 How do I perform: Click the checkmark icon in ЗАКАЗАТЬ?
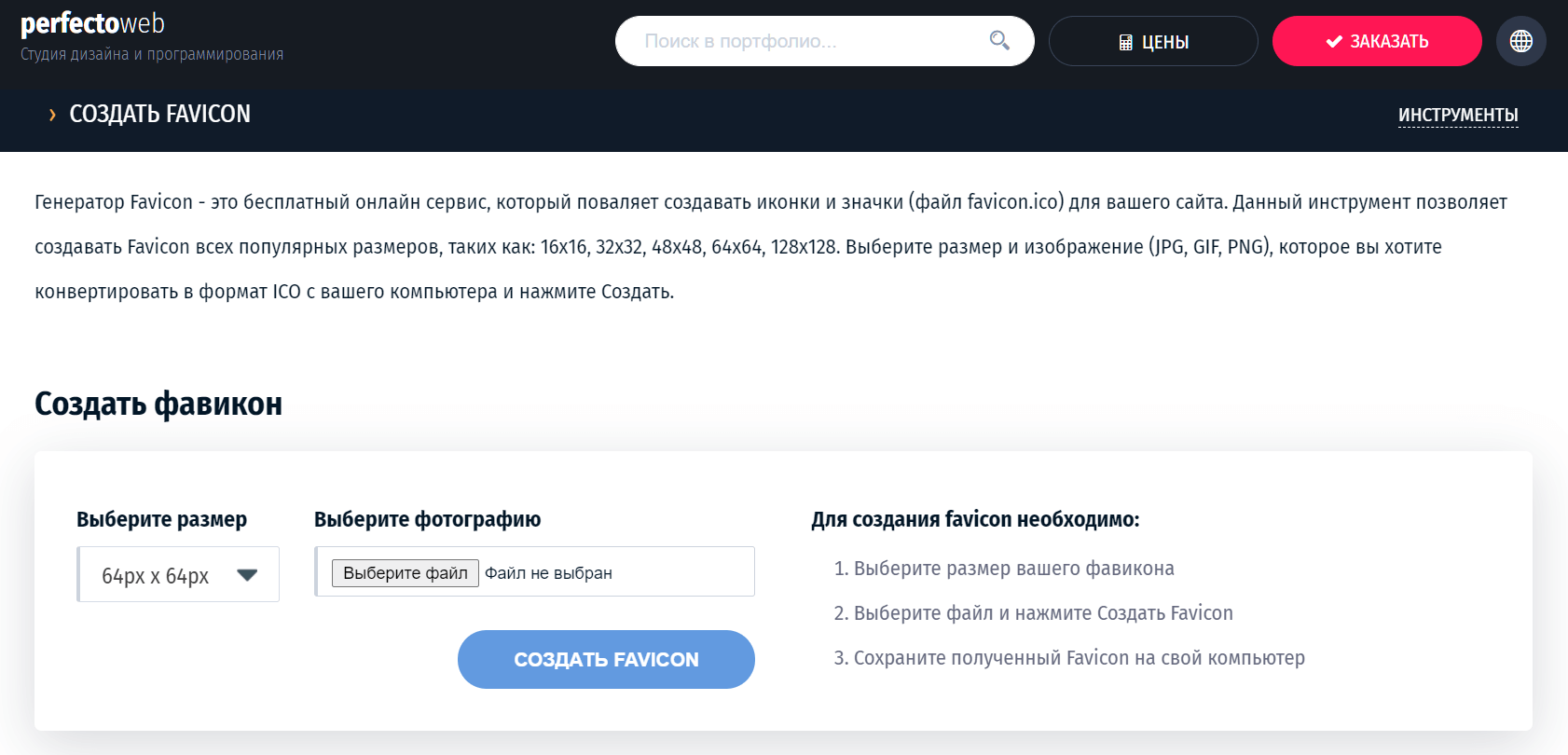[x=1334, y=41]
